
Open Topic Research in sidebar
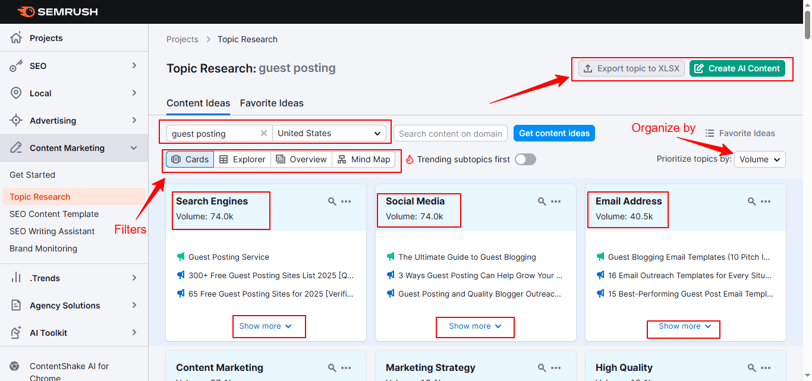(x=74, y=197)
